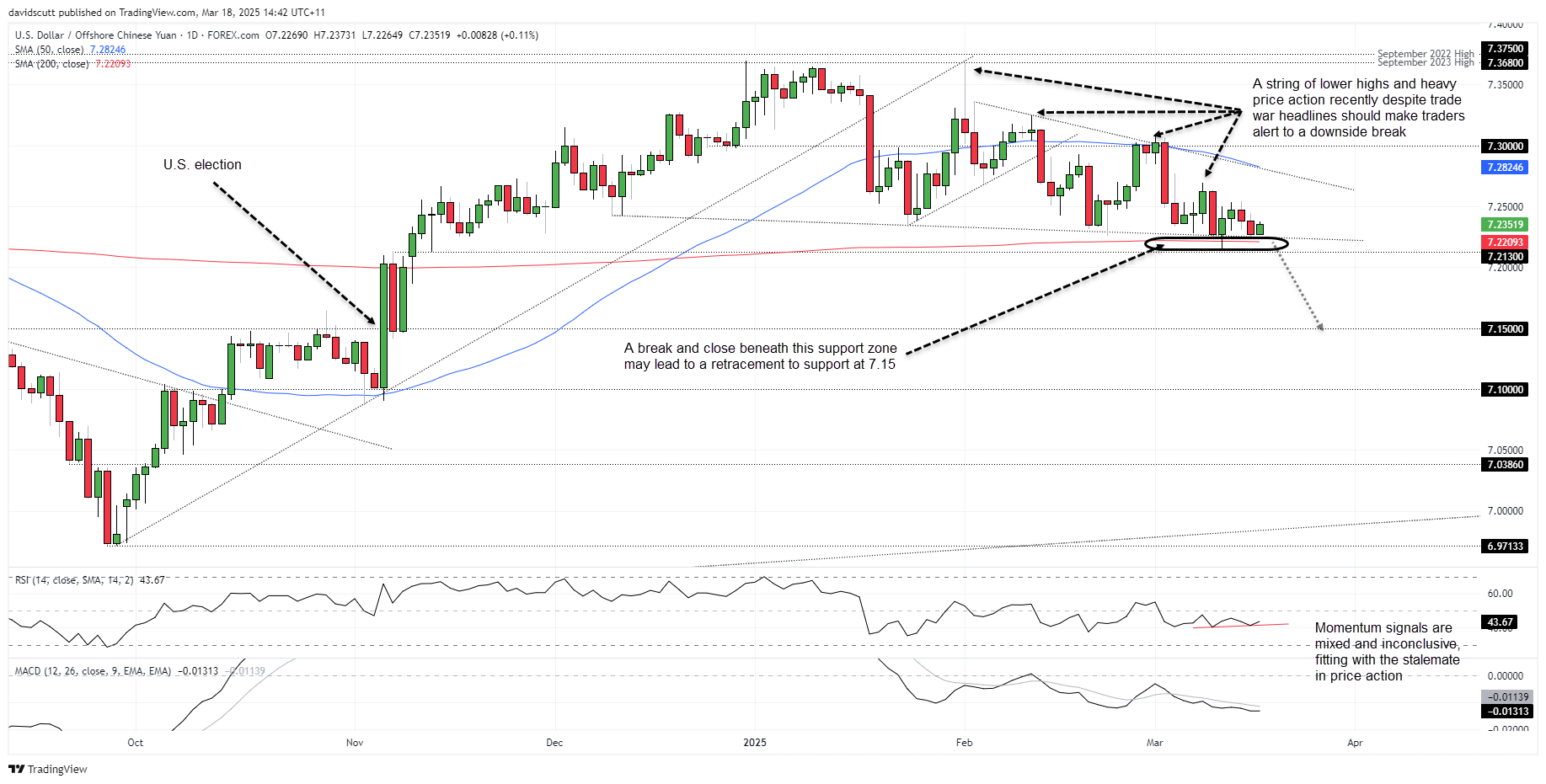
Task: Click the MACD (12, 26, close, 9, EMA, EMA) legend
Action: click(140, 671)
